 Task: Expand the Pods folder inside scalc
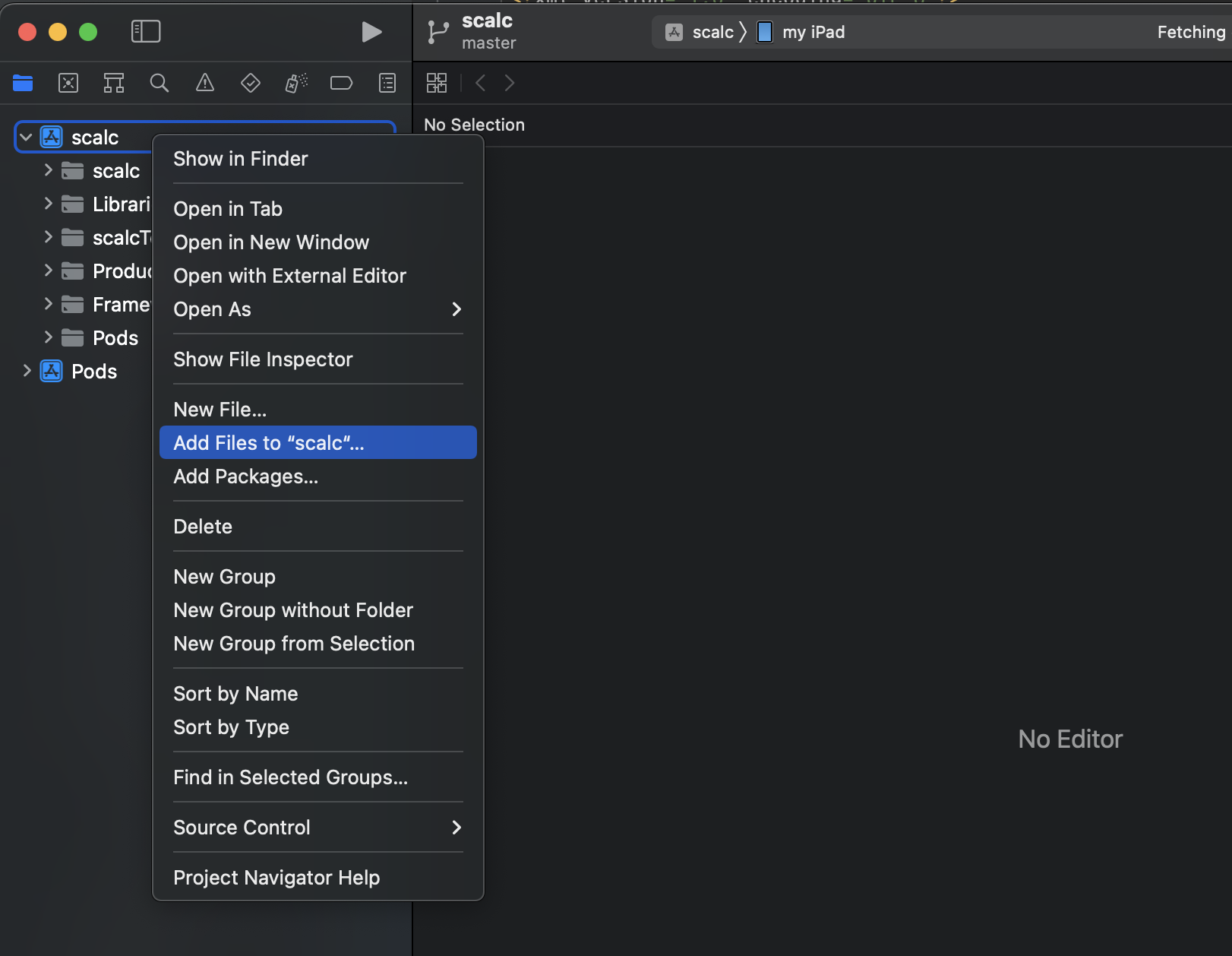tap(48, 337)
